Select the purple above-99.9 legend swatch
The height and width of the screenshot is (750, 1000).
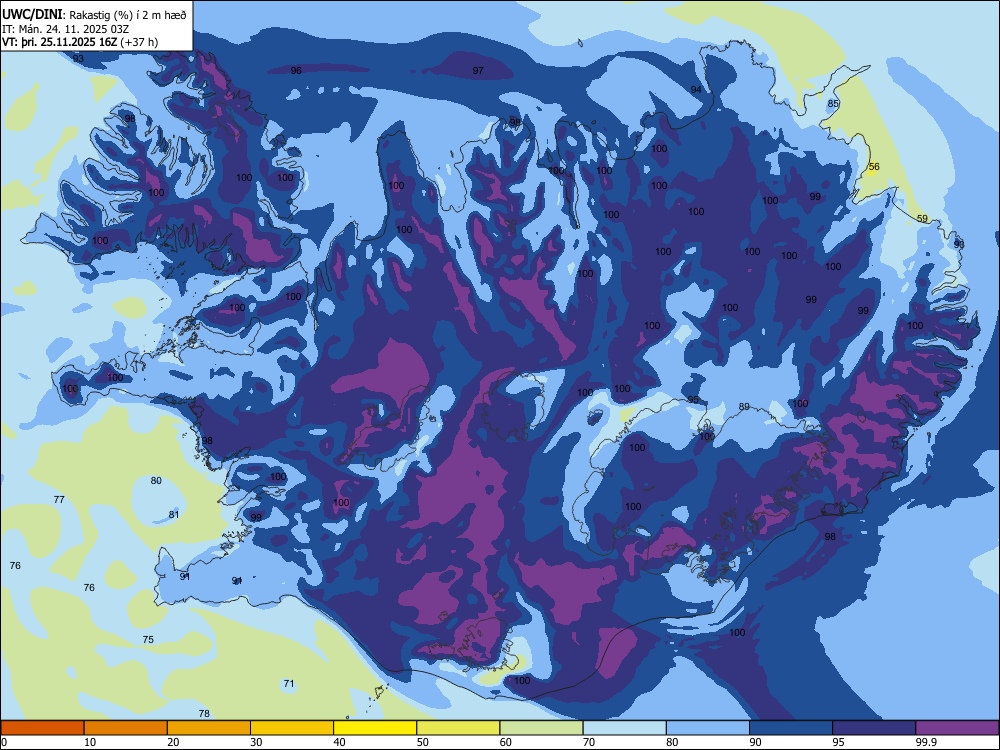pos(957,728)
